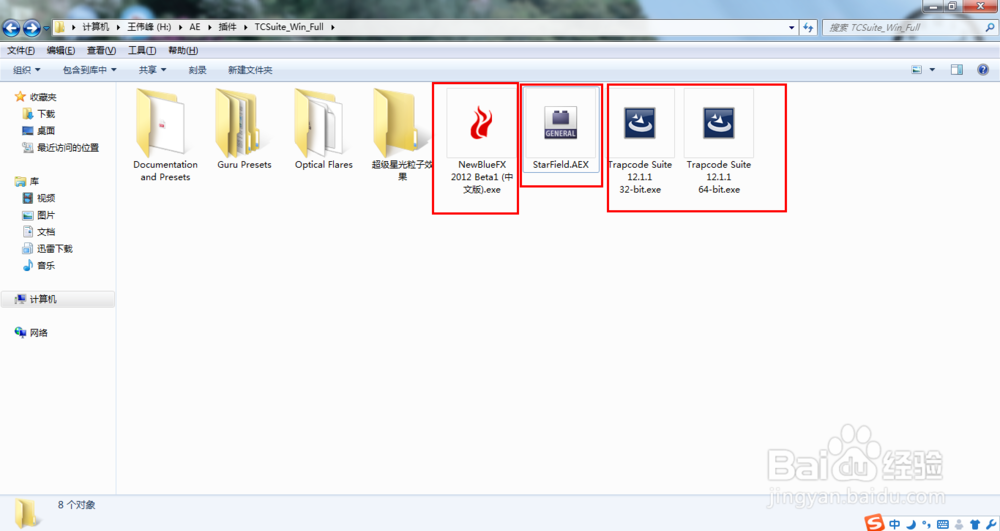Select 网络 in navigation pane
1000x531 pixels.
[x=31, y=332]
